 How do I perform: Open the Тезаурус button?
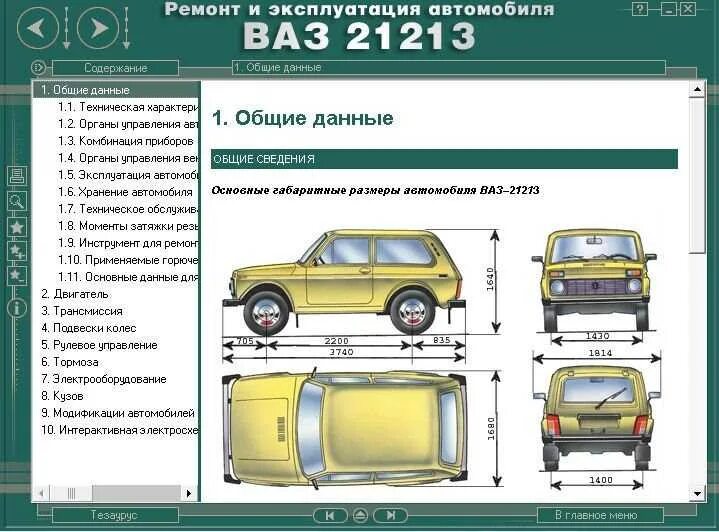click(x=115, y=515)
